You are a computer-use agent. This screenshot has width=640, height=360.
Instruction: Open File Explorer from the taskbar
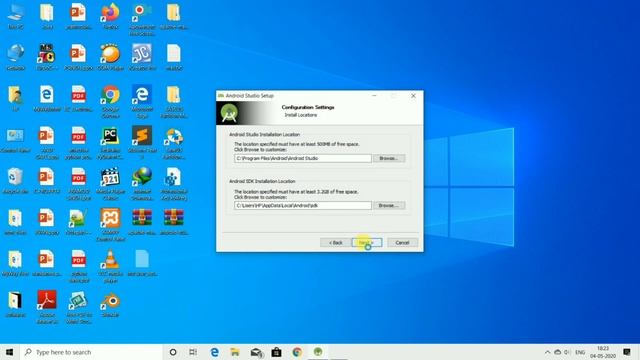235,352
